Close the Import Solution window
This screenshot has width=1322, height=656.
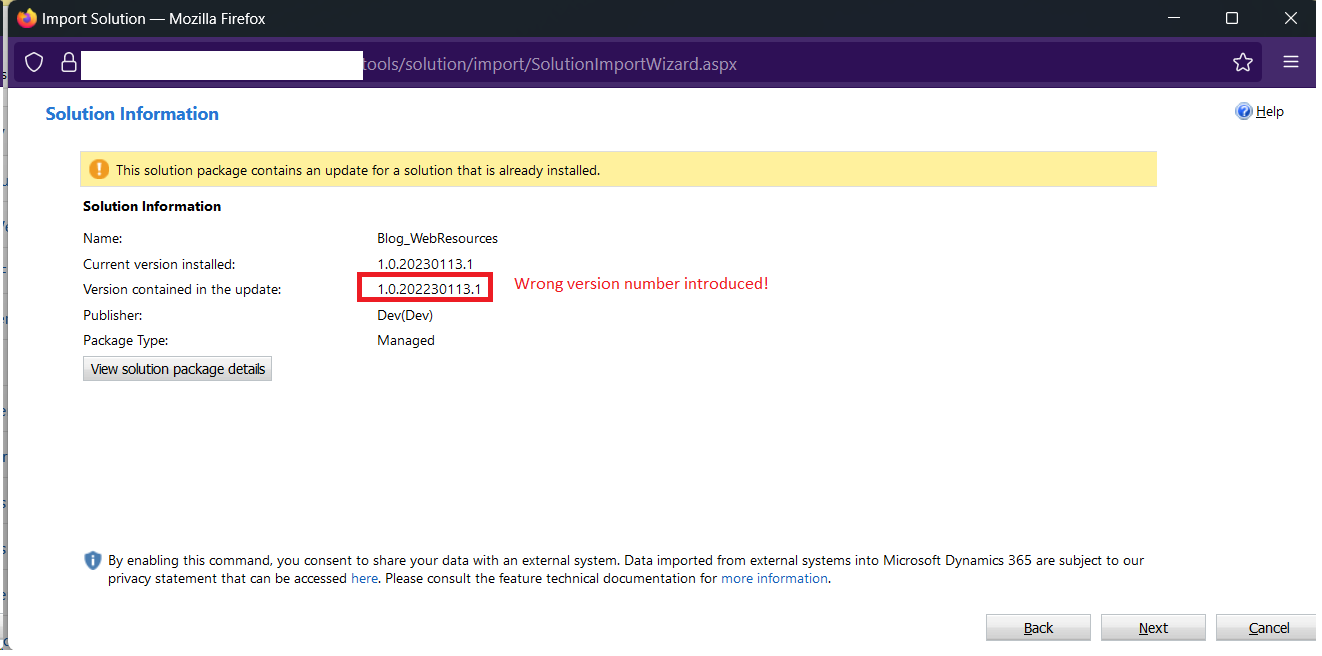1289,18
